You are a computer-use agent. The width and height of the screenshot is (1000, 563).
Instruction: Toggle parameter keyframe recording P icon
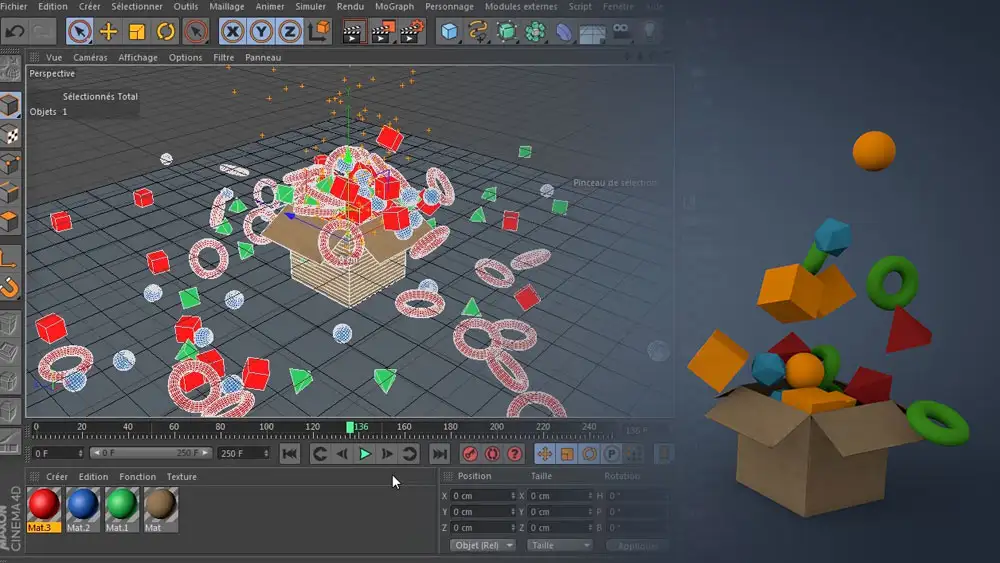coord(612,454)
